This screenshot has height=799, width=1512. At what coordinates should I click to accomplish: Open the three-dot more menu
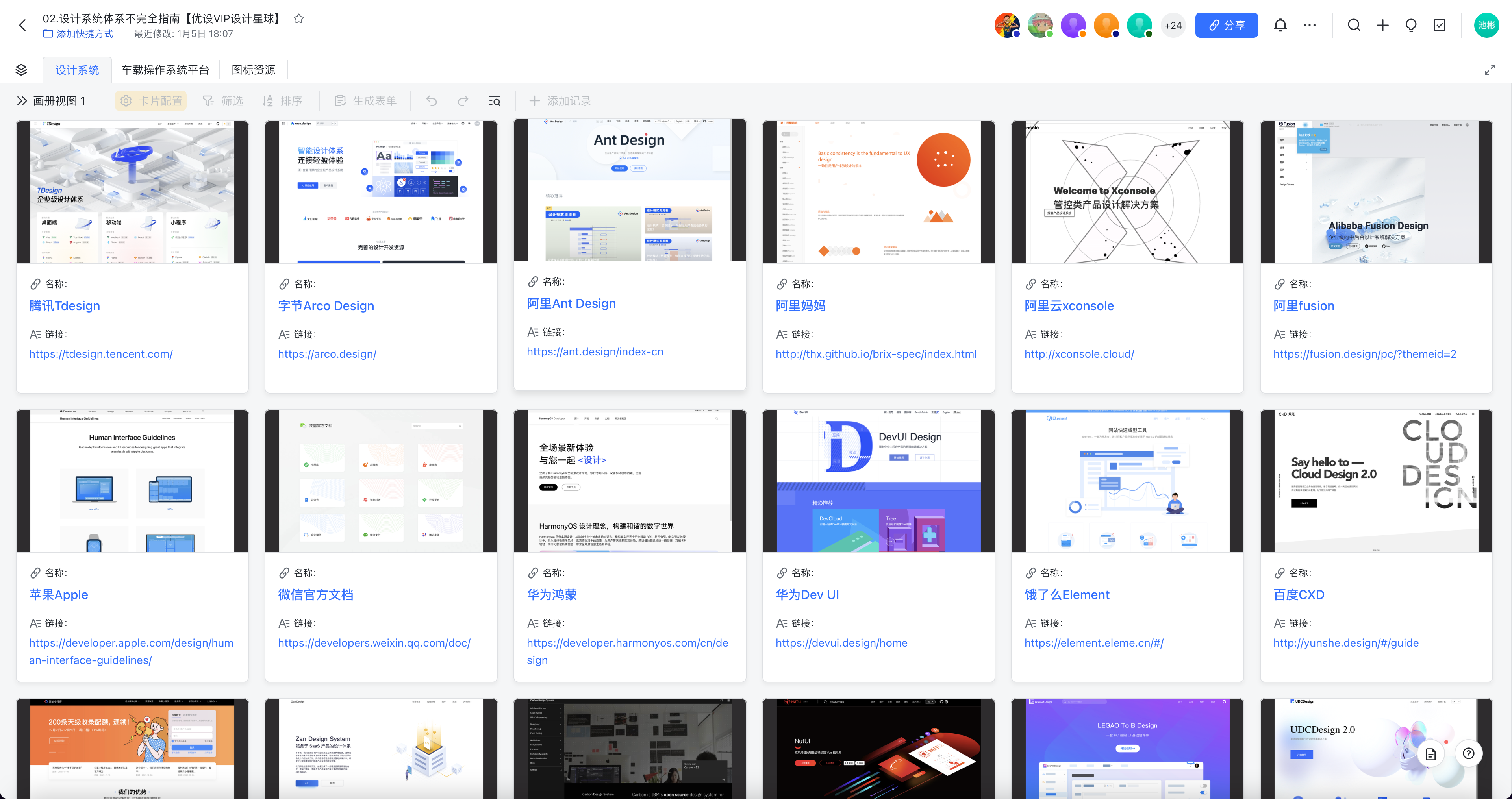point(1309,25)
